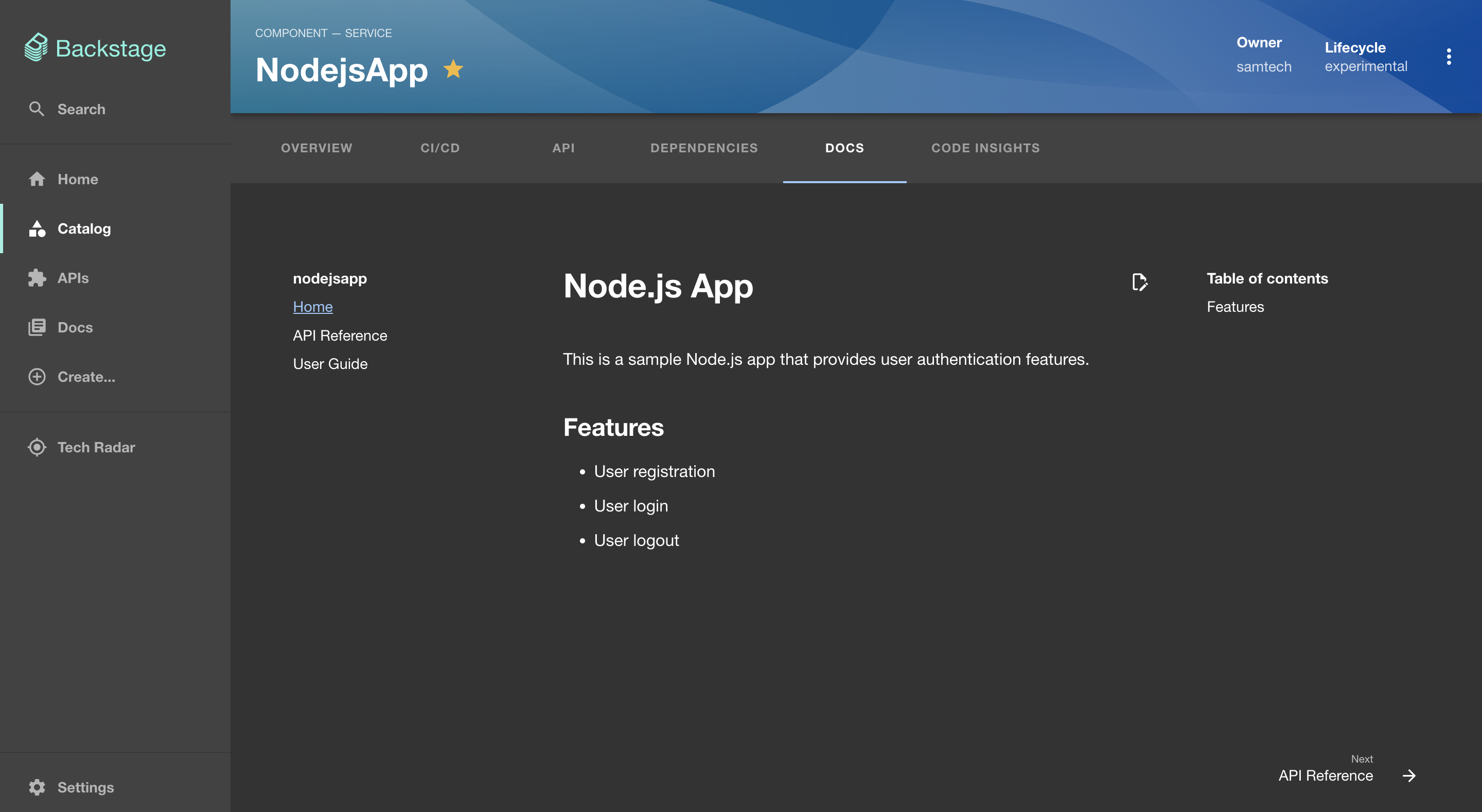
Task: Open Create... from the sidebar
Action: 115,377
